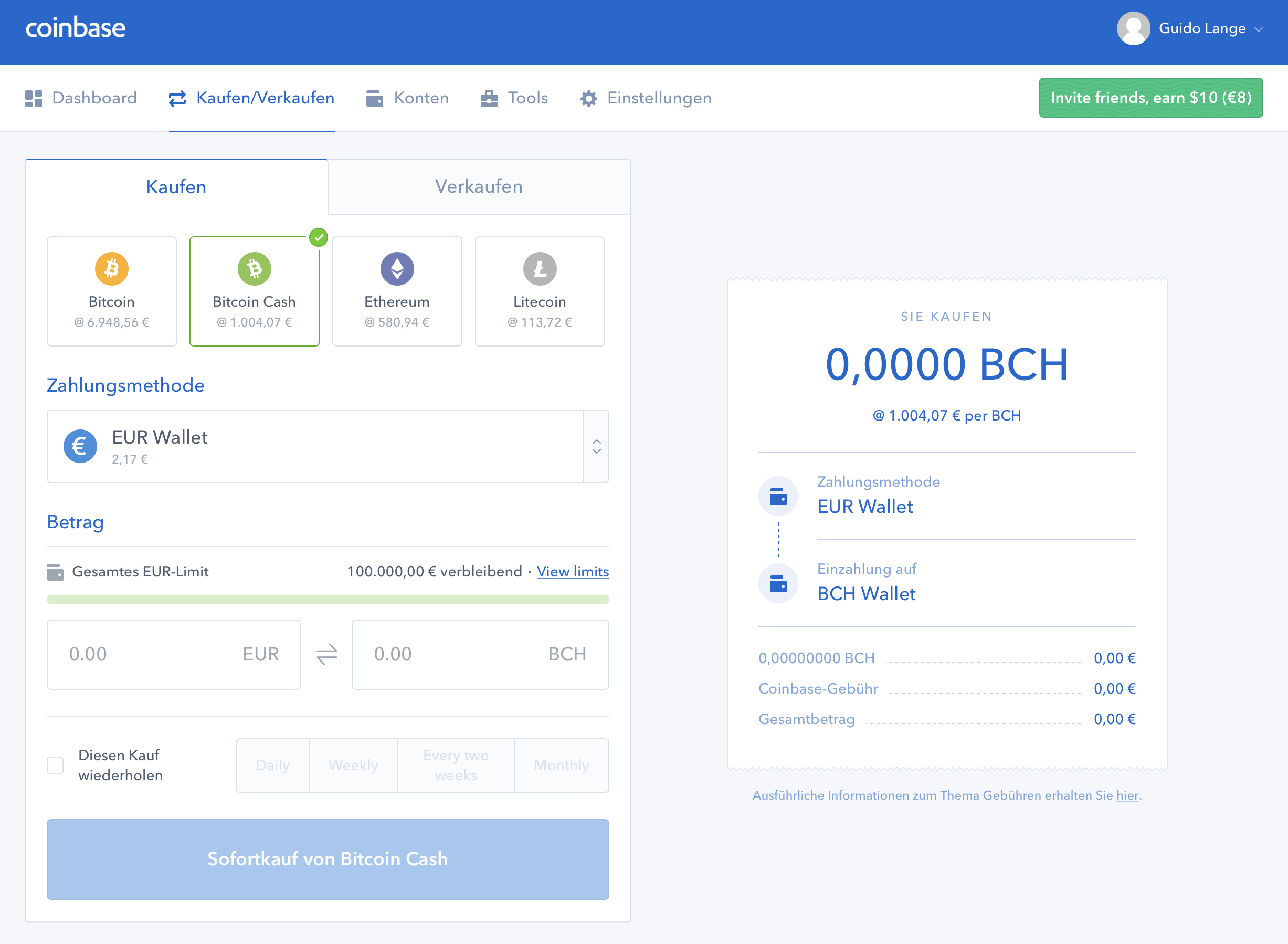Viewport: 1288px width, 944px height.
Task: Click Litecoin price @ 113,72 €
Action: coord(540,322)
